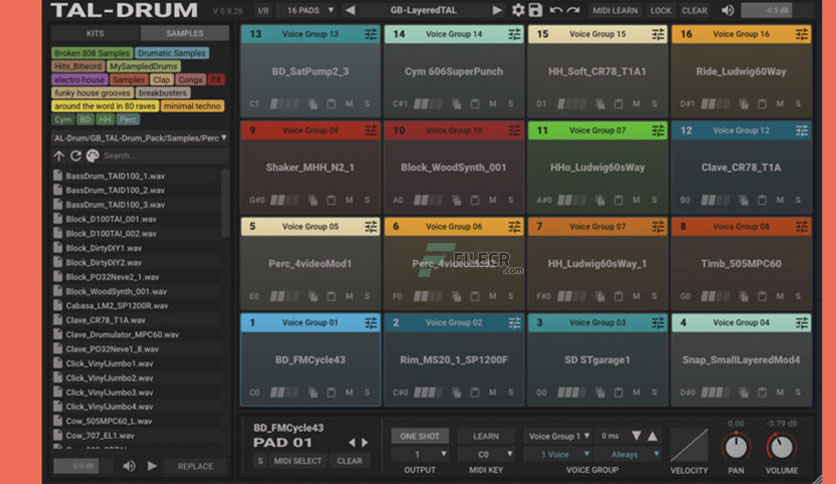Open the settings gear in top bar
Viewport: 836px width, 484px height.
pyautogui.click(x=518, y=10)
